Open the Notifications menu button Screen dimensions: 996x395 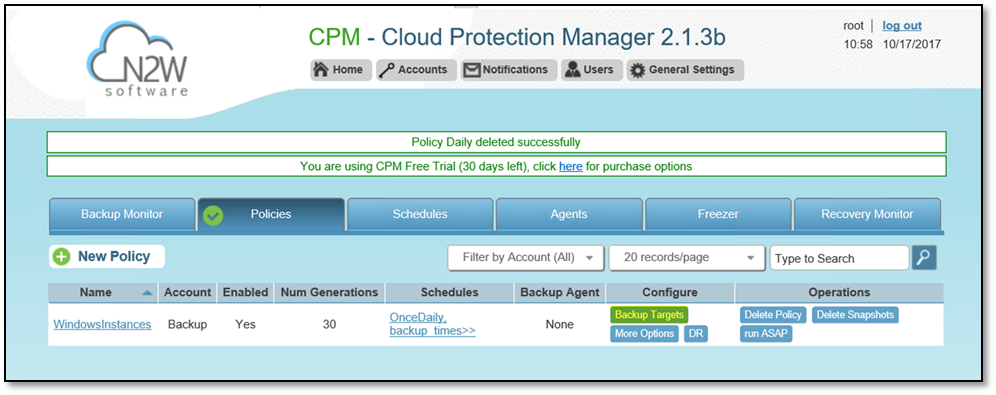508,70
